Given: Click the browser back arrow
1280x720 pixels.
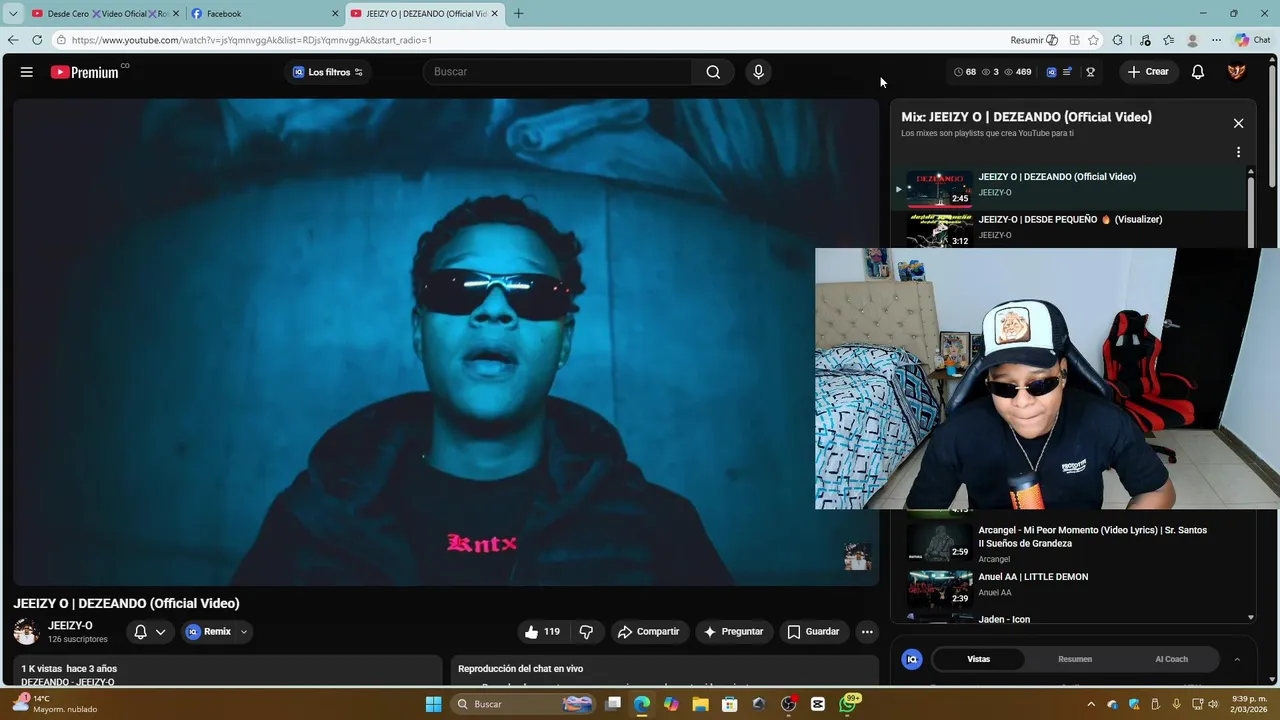Looking at the screenshot, I should (x=13, y=40).
